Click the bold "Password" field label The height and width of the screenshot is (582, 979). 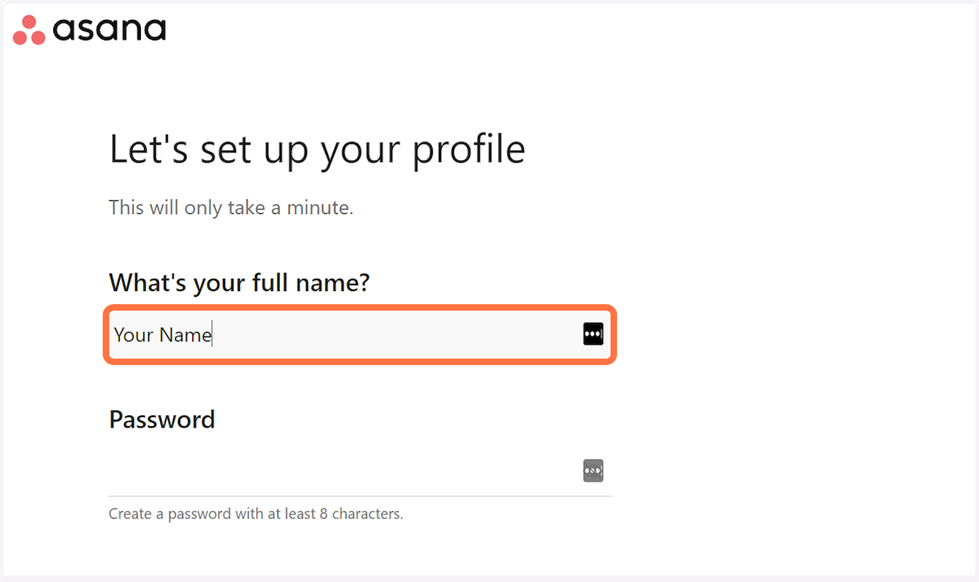click(x=162, y=419)
